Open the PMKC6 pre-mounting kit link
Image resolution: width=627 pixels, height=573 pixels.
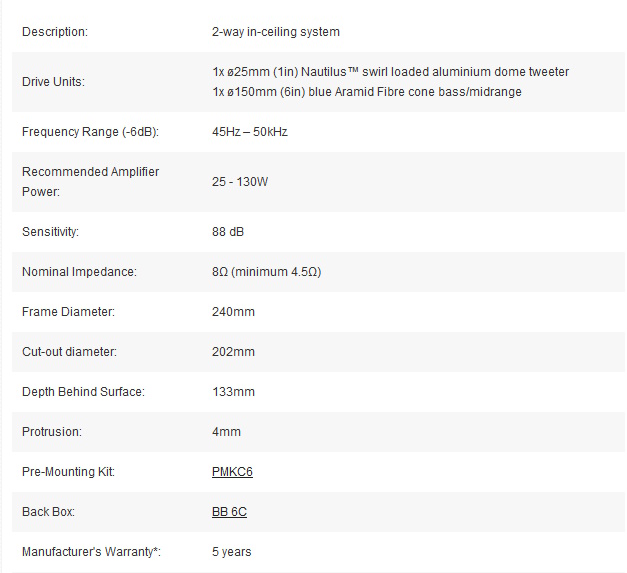tap(232, 472)
